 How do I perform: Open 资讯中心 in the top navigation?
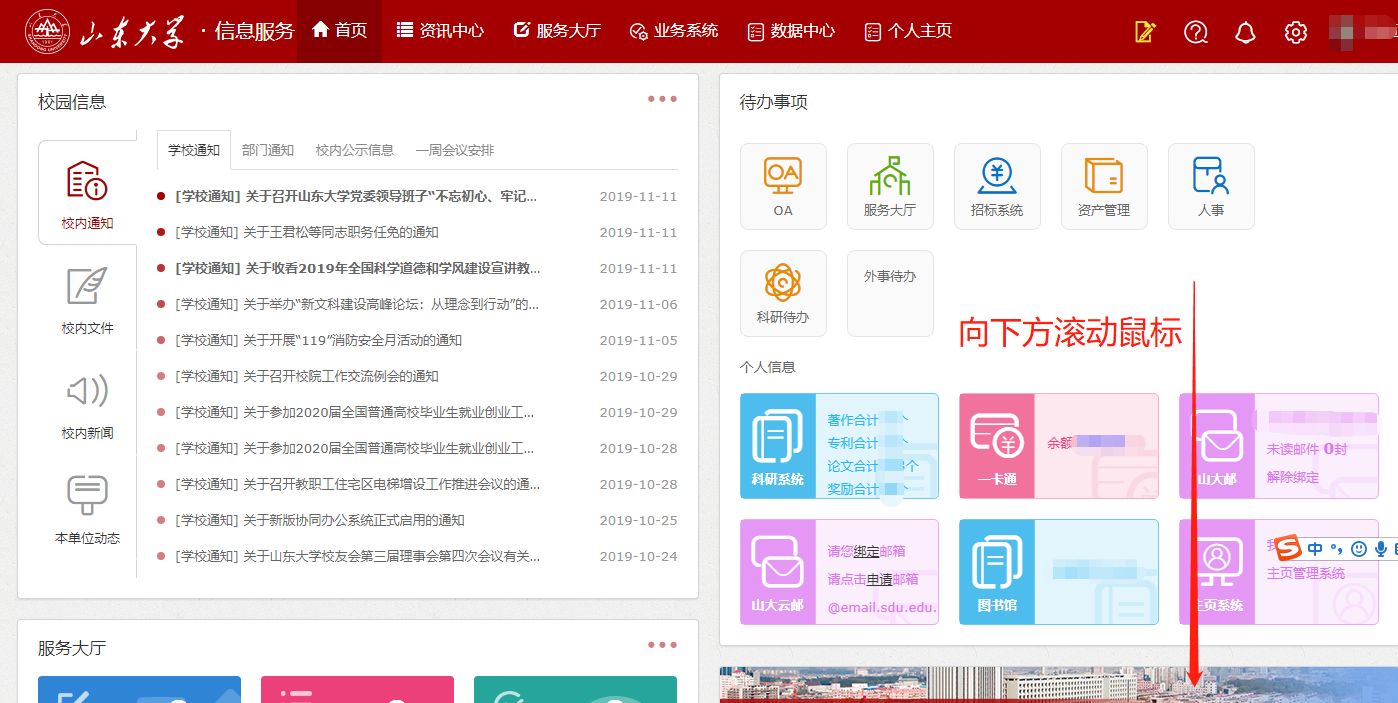pos(440,31)
